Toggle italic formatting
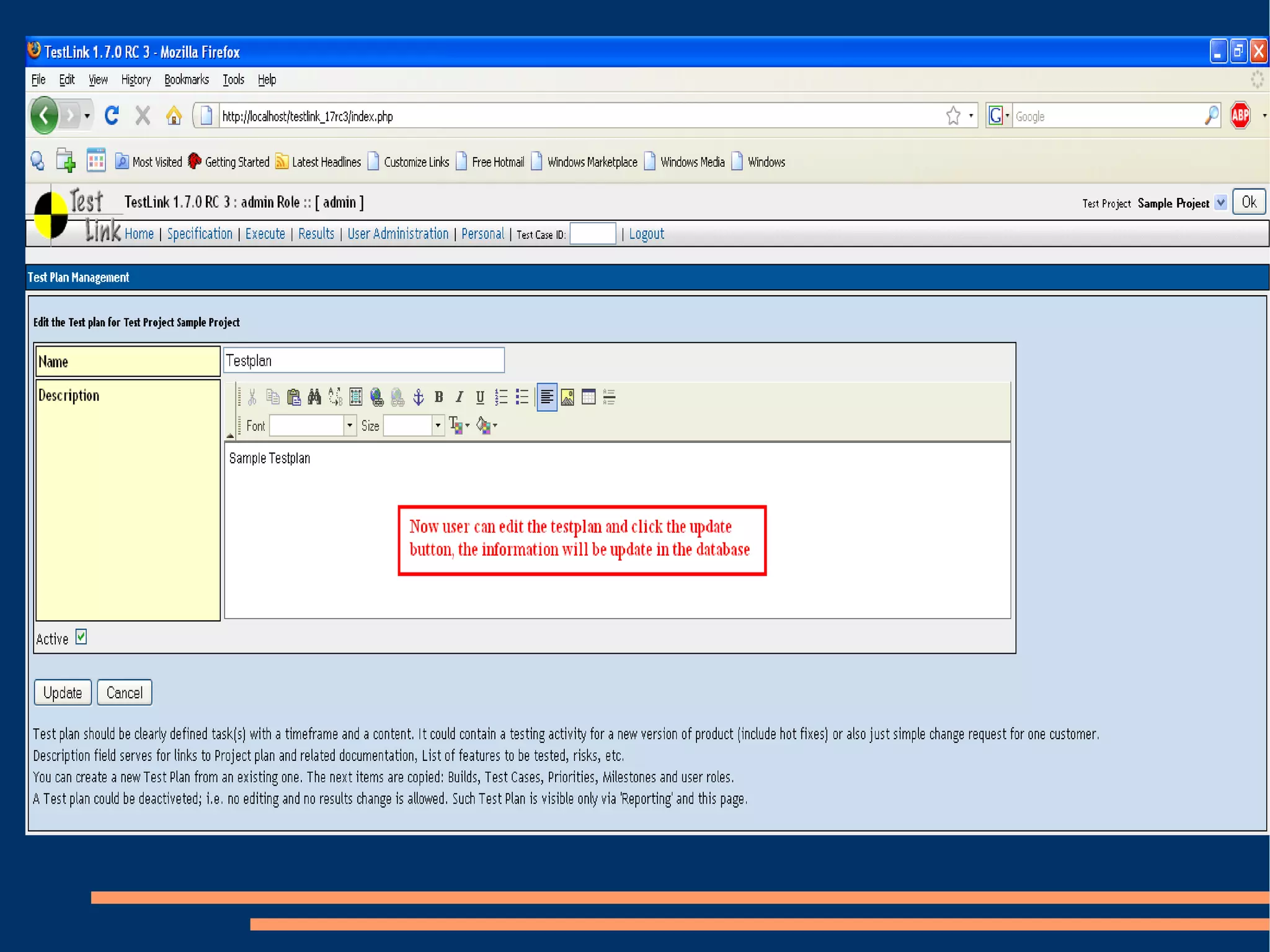This screenshot has width=1270, height=952. 460,397
